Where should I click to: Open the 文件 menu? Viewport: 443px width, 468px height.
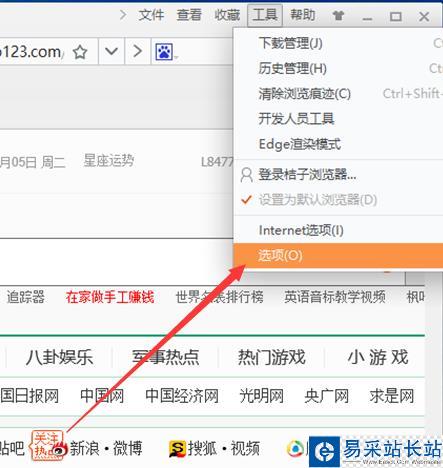pos(151,15)
